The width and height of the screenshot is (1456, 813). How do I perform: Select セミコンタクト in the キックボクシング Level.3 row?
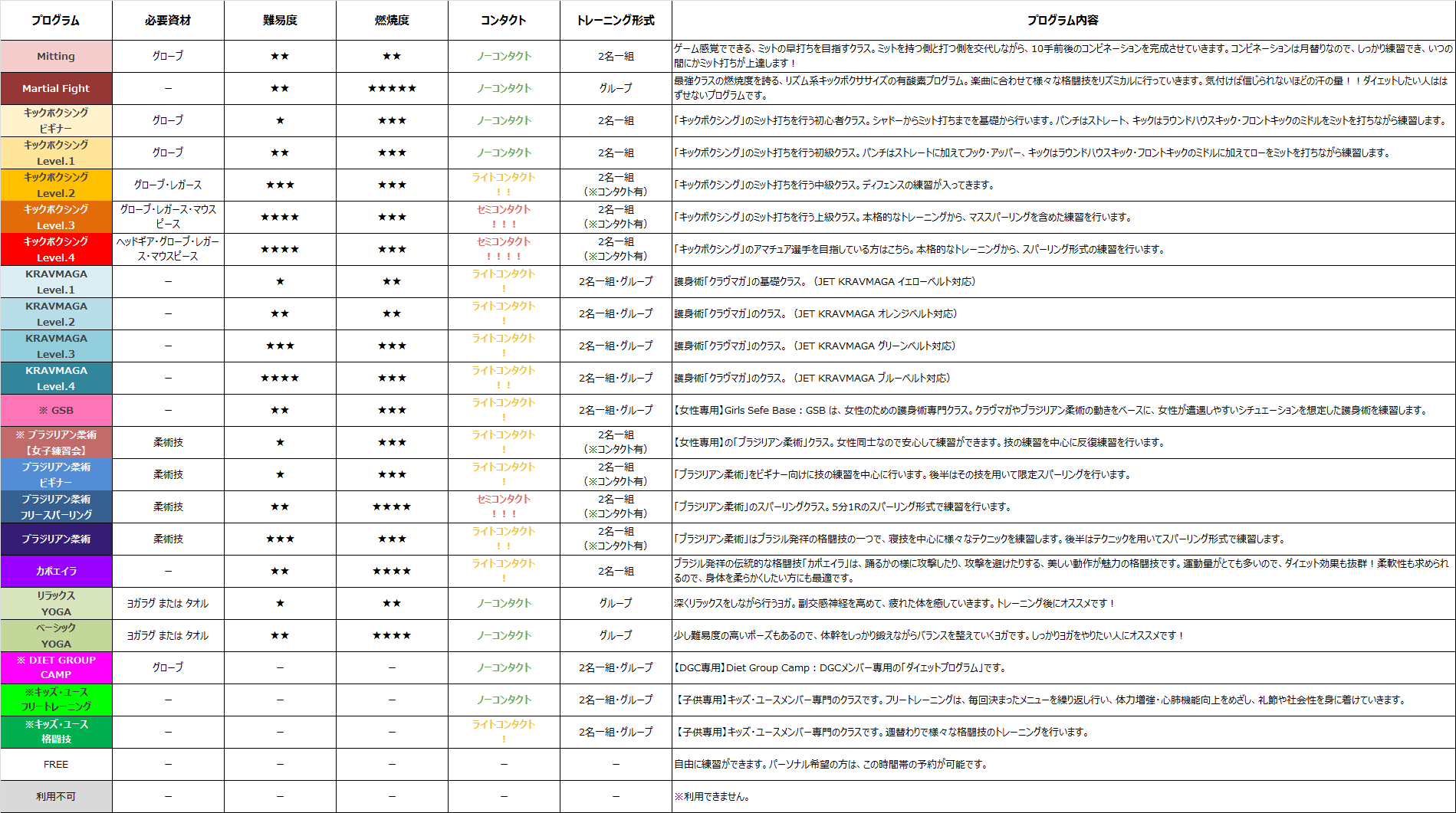pyautogui.click(x=504, y=209)
